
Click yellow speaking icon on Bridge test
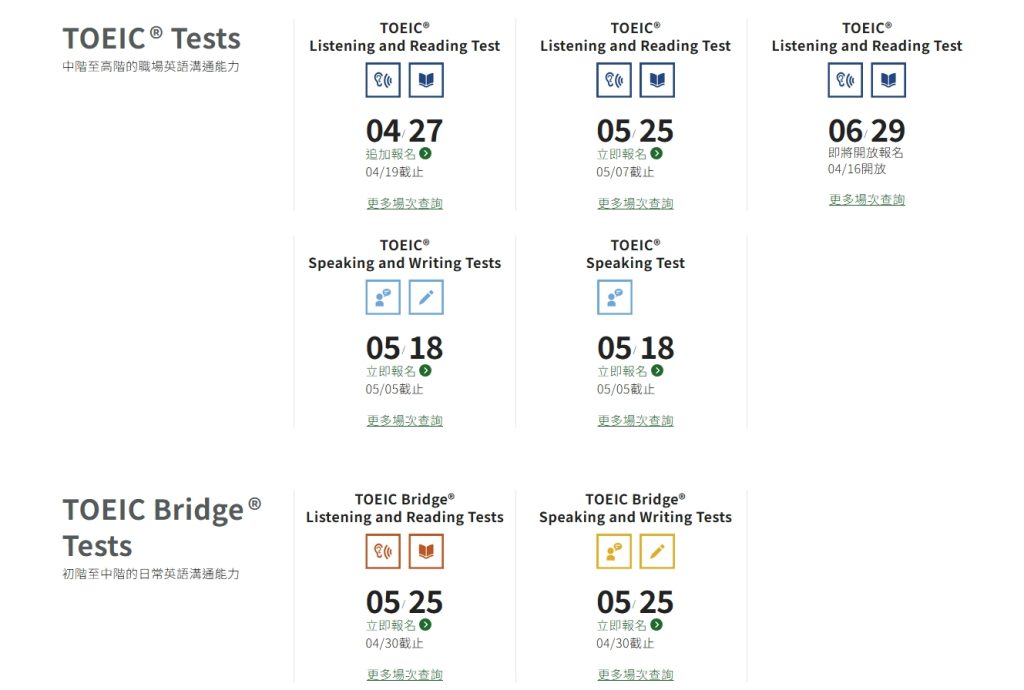tap(614, 551)
